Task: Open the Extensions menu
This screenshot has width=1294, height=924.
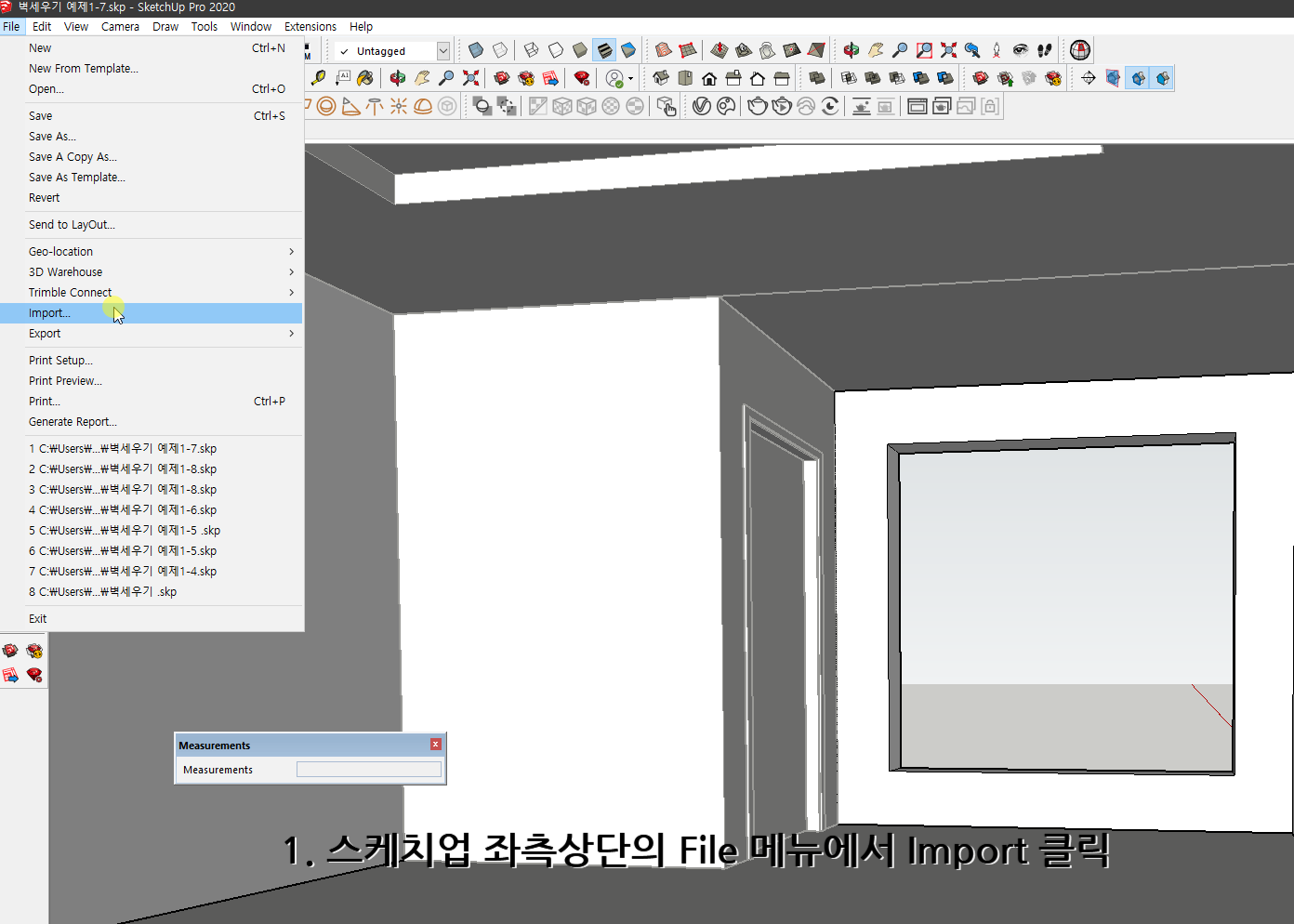Action: (310, 26)
